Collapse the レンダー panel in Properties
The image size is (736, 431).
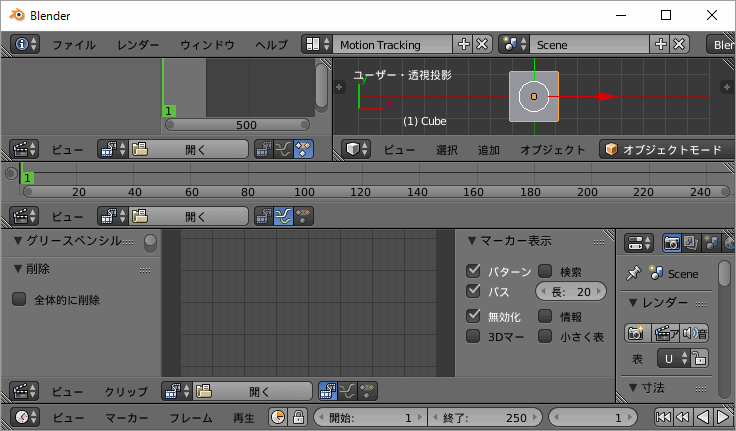tap(633, 303)
